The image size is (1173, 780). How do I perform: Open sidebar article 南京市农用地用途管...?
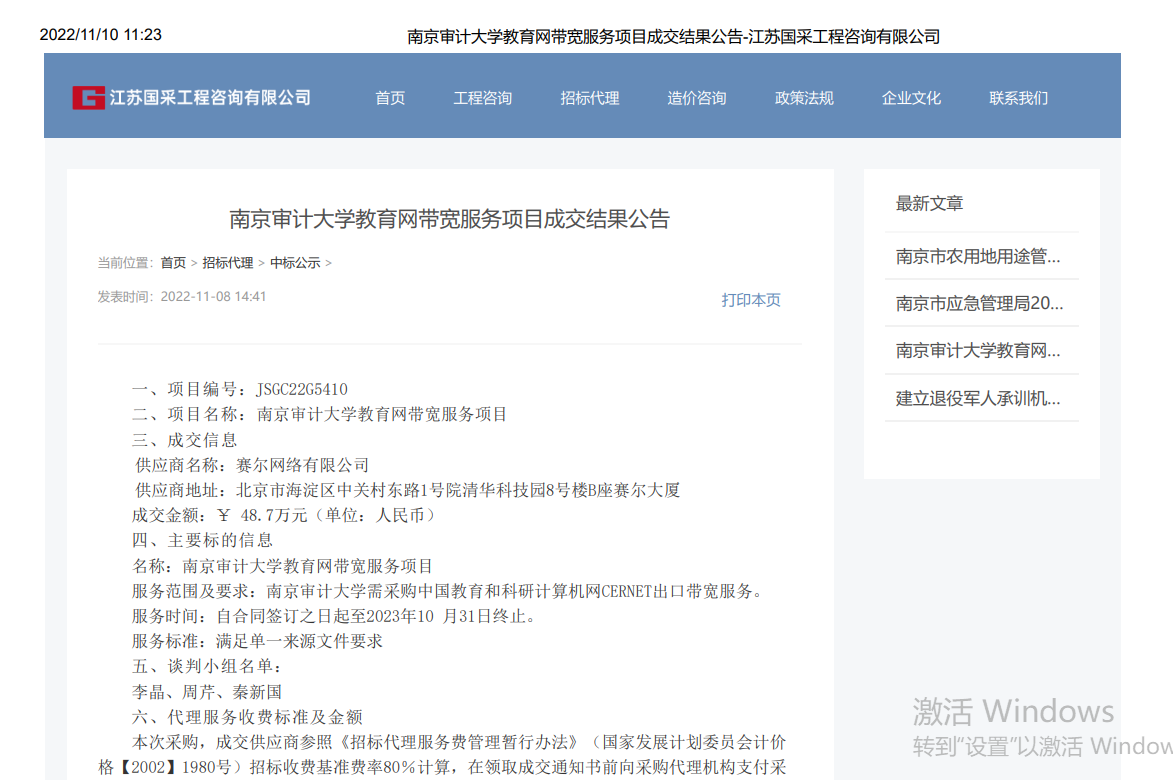coord(978,257)
